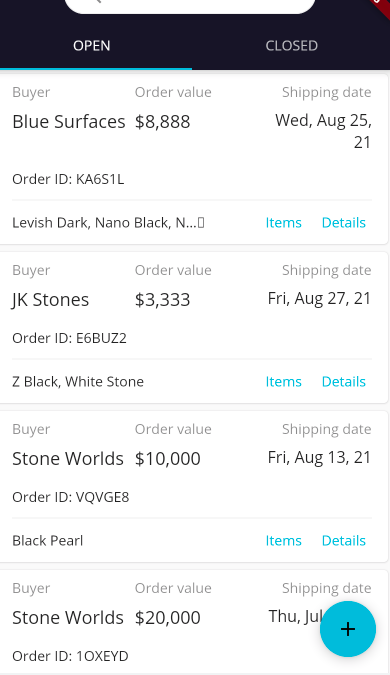Open the Stone Worlds $20,000 order card
The height and width of the screenshot is (675, 390).
click(194, 622)
